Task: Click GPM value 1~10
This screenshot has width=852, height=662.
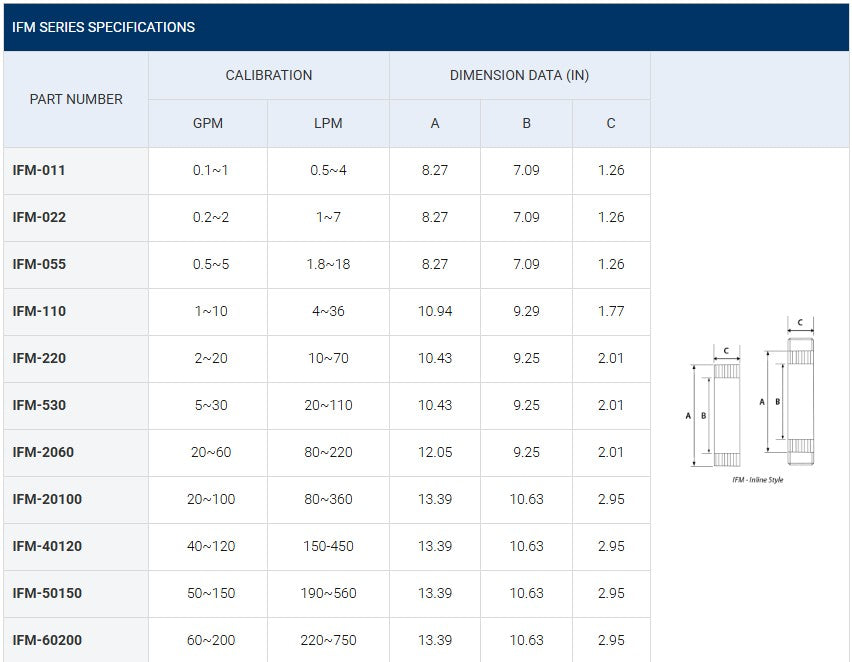Action: pyautogui.click(x=211, y=311)
